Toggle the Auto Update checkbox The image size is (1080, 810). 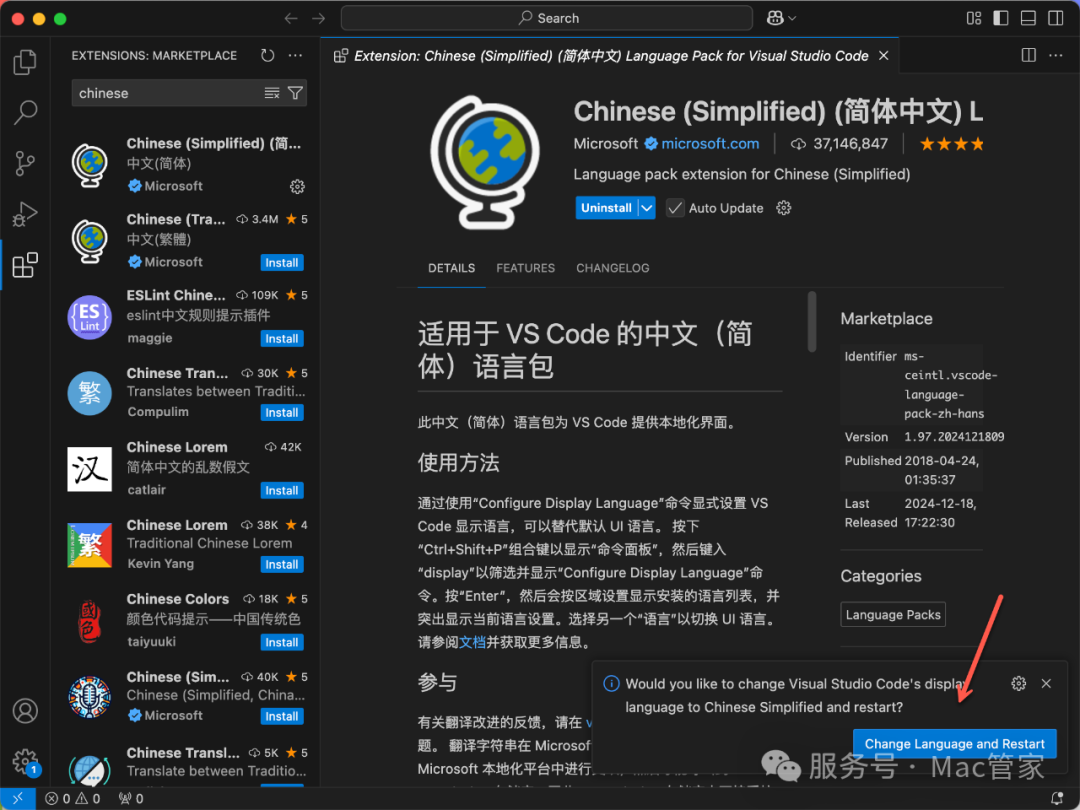(675, 208)
